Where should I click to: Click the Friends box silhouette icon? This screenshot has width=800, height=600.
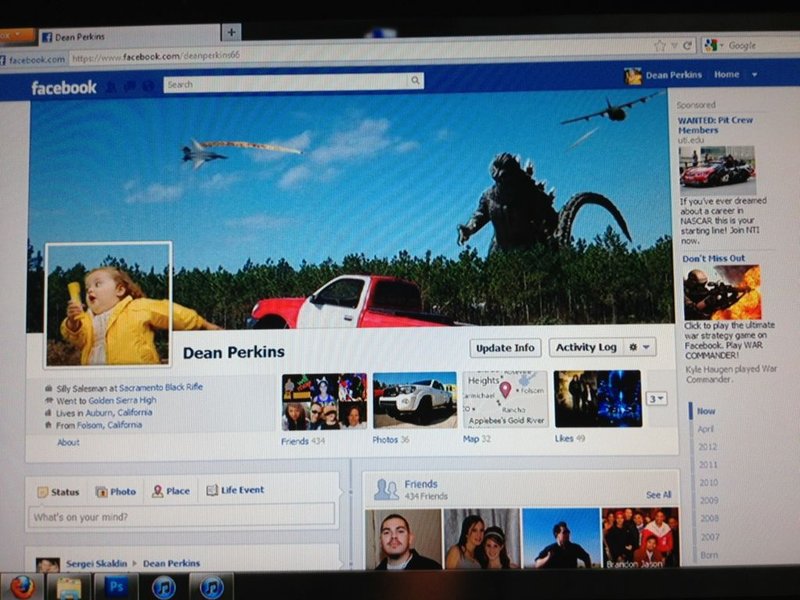point(386,490)
